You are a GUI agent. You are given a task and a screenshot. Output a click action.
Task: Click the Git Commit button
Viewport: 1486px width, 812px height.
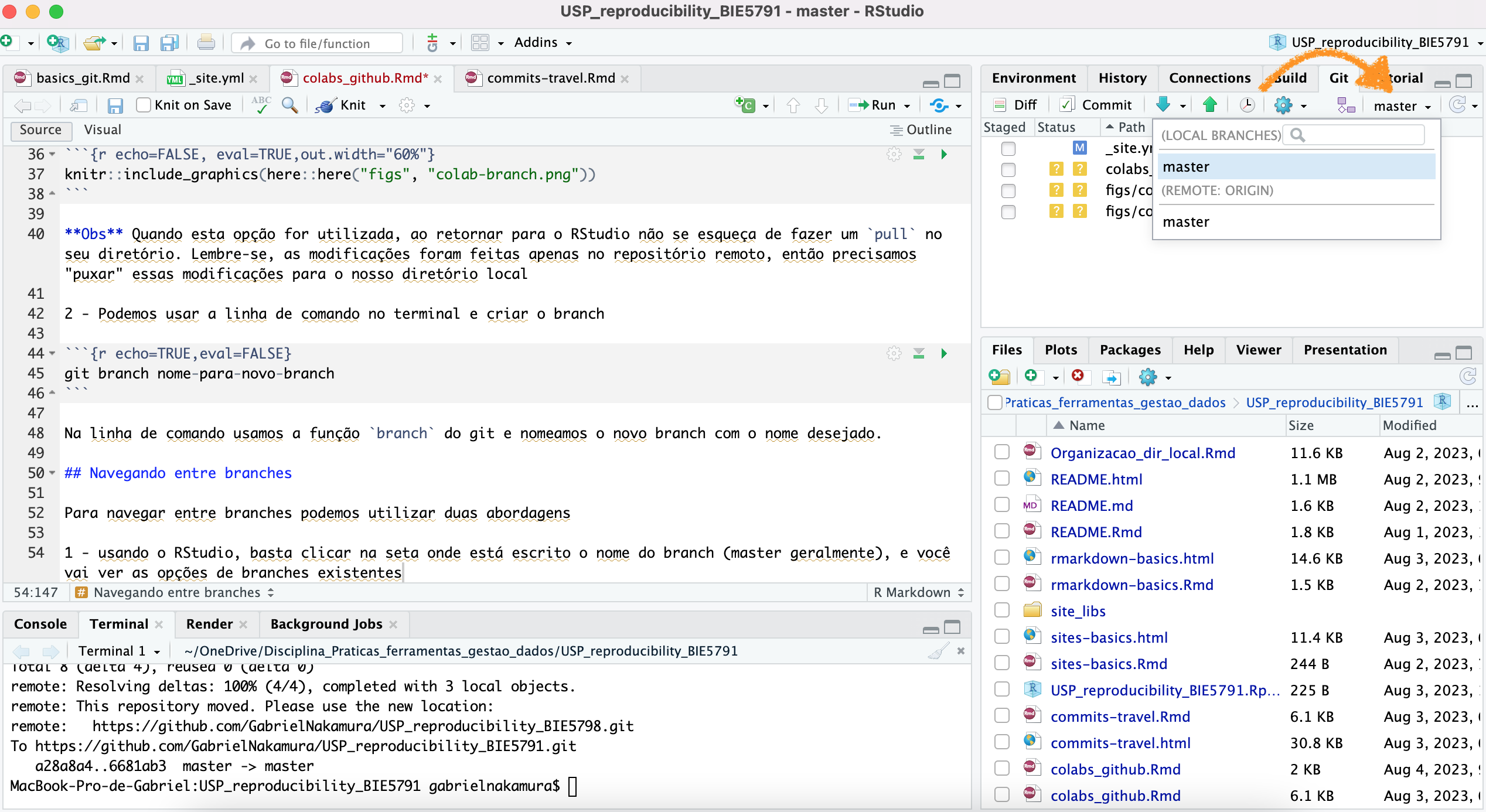pyautogui.click(x=1096, y=105)
